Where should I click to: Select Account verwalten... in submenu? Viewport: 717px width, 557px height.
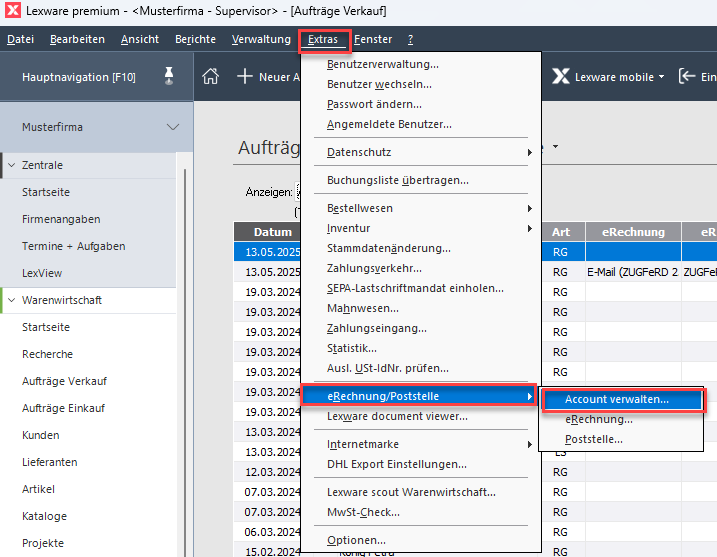623,399
